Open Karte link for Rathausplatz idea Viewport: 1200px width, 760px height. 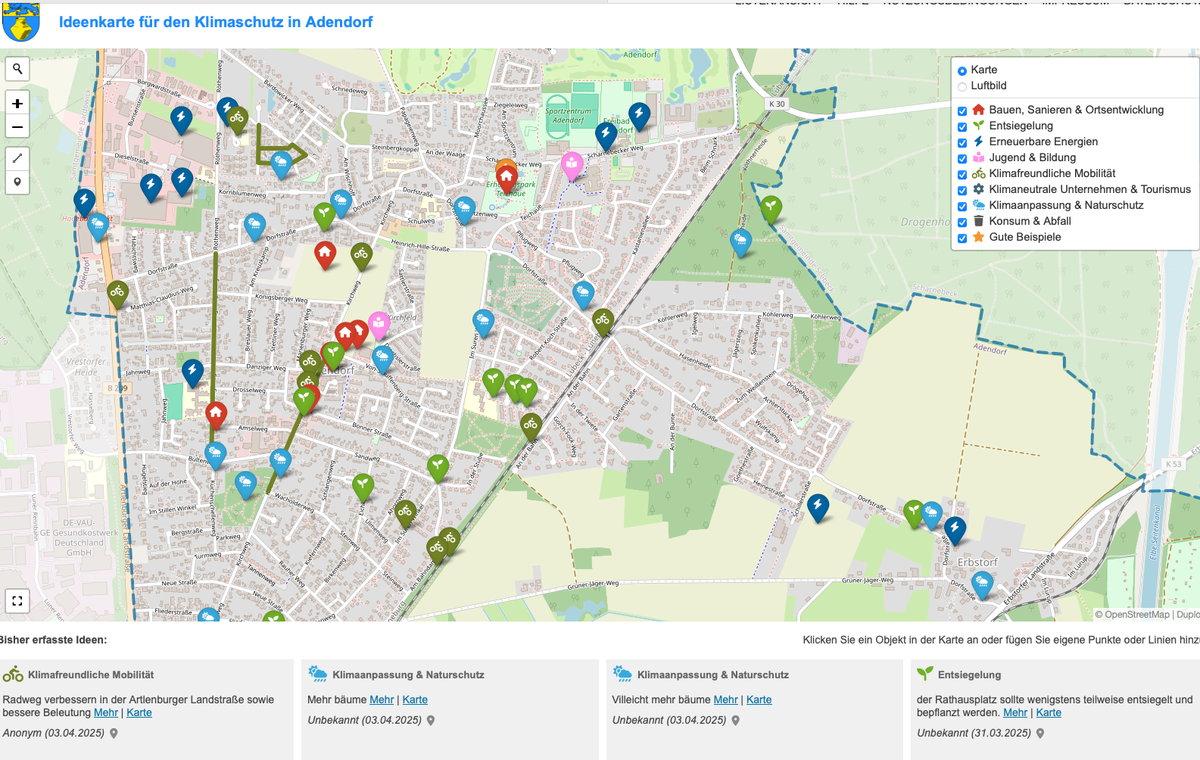pyautogui.click(x=1048, y=713)
